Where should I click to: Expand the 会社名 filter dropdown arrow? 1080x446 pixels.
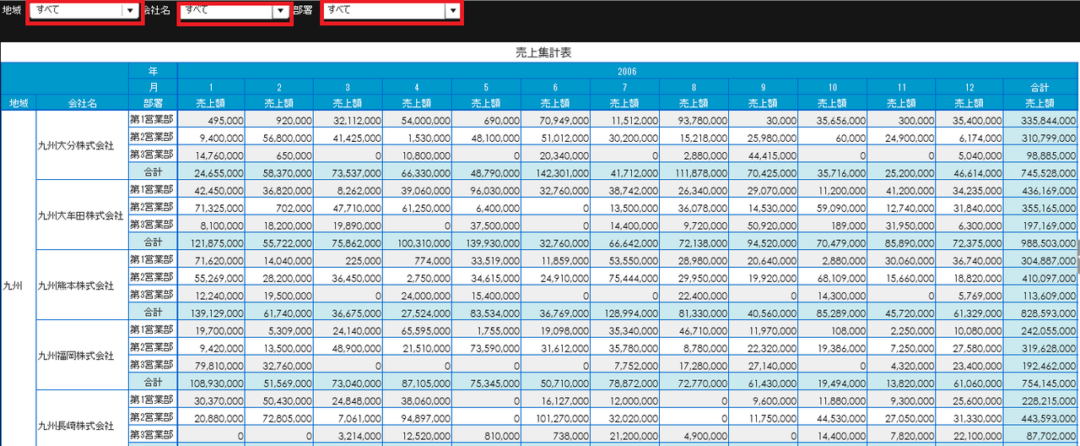(280, 11)
